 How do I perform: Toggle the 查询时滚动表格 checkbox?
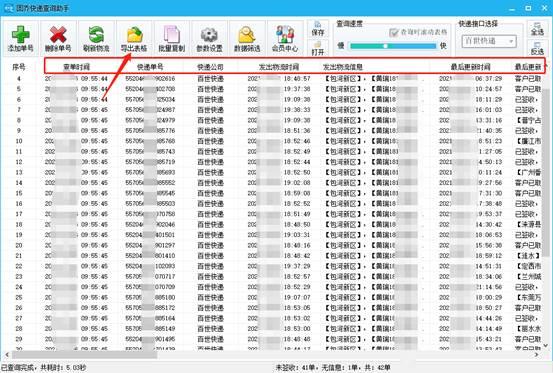[x=394, y=33]
